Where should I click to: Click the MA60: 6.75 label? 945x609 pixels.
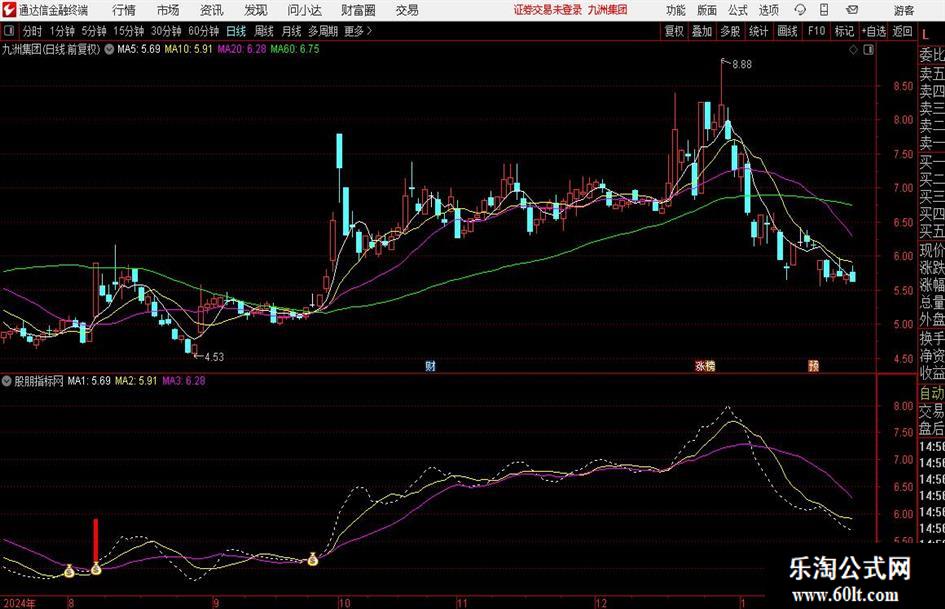[x=295, y=49]
